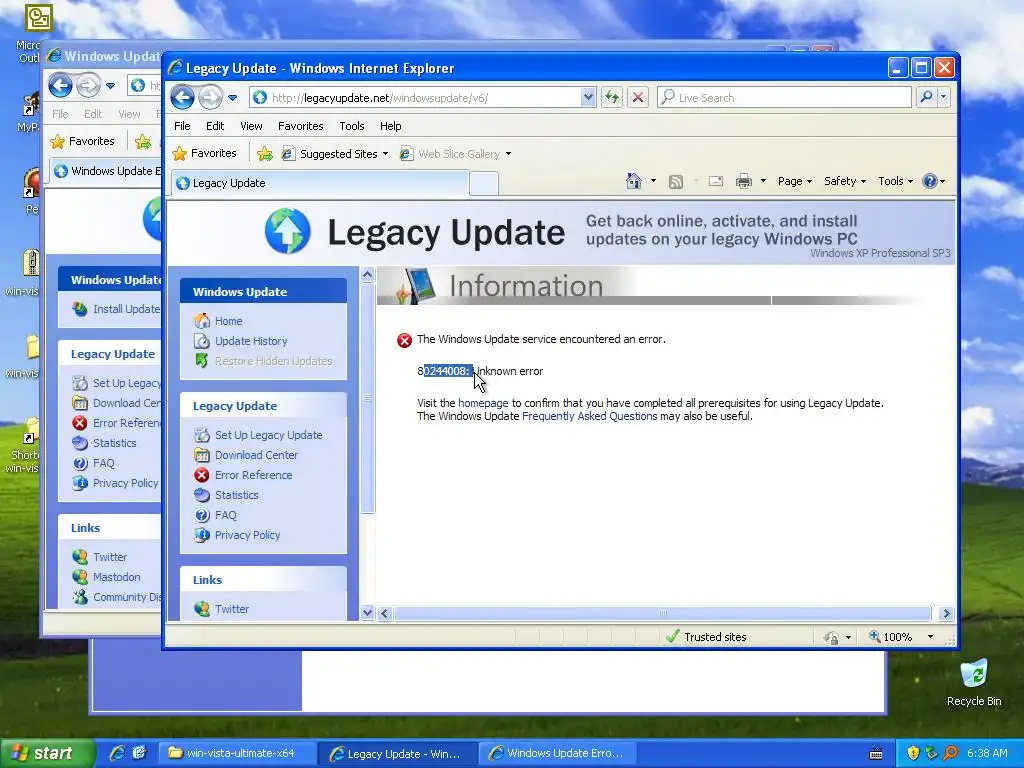The height and width of the screenshot is (768, 1024).
Task: Click horizontal scrollbar left arrow
Action: (x=385, y=613)
